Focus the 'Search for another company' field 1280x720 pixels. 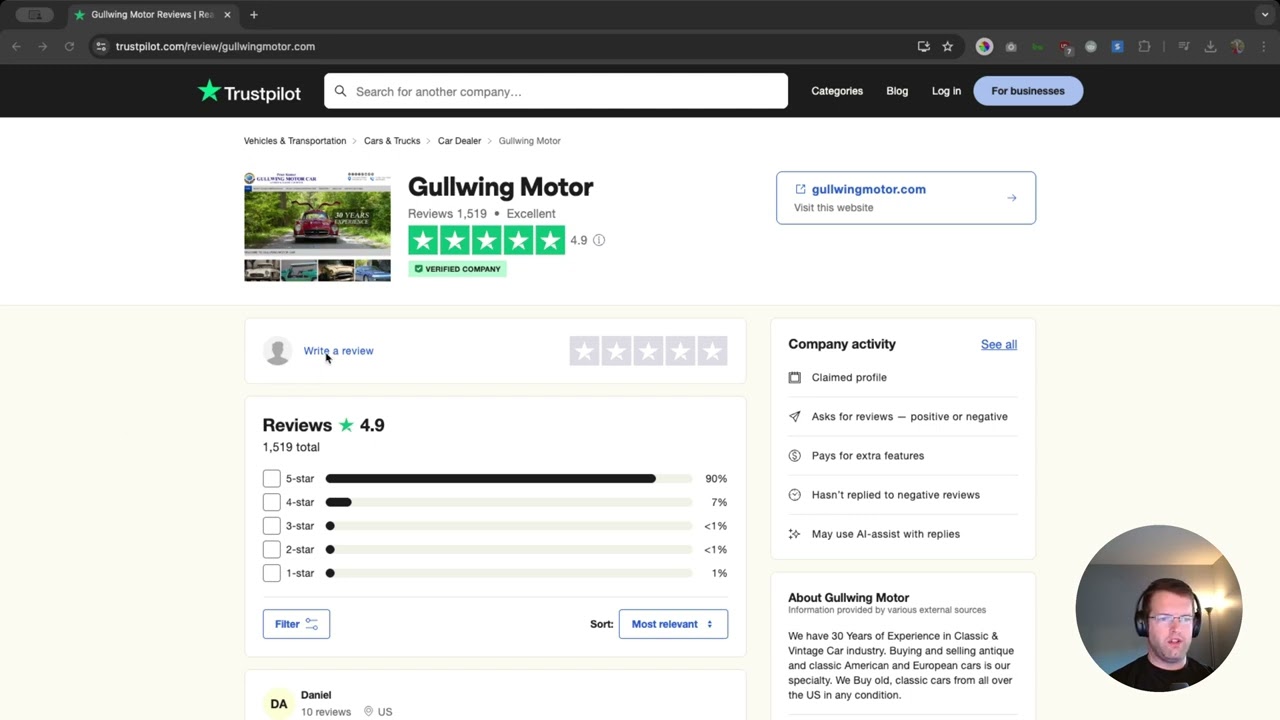(555, 91)
